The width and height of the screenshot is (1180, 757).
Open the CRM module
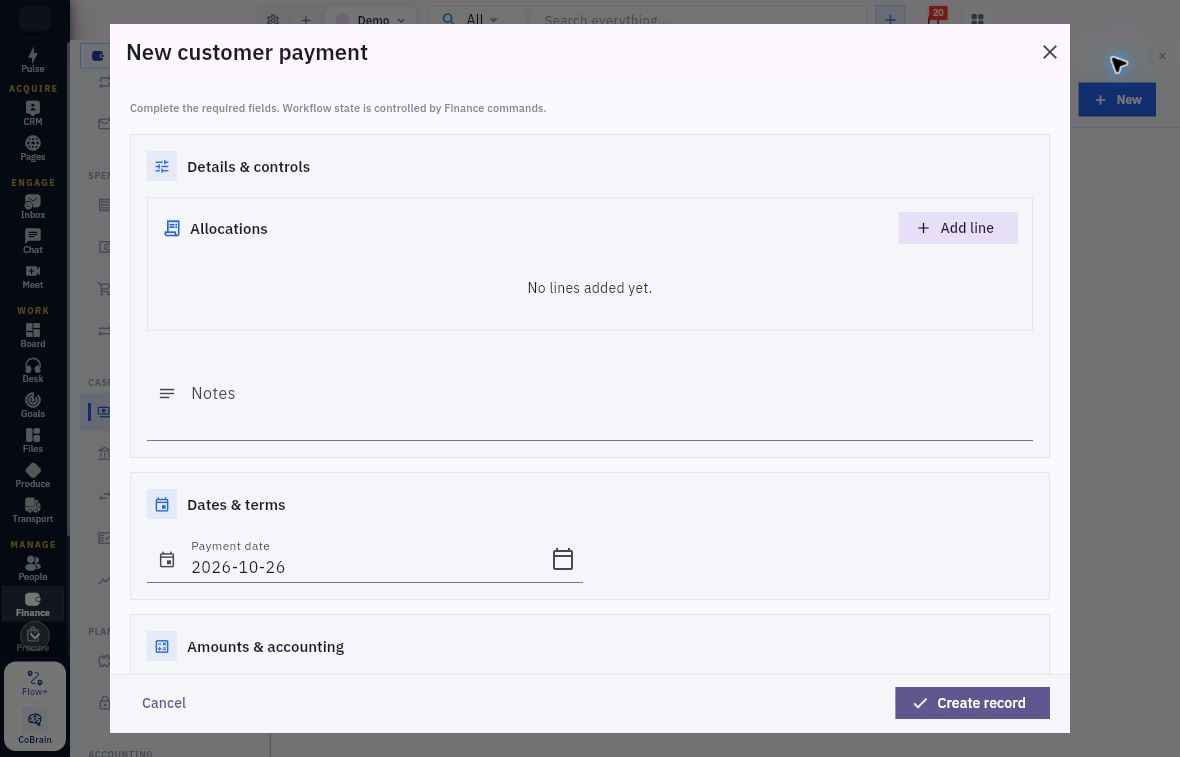tap(32, 113)
